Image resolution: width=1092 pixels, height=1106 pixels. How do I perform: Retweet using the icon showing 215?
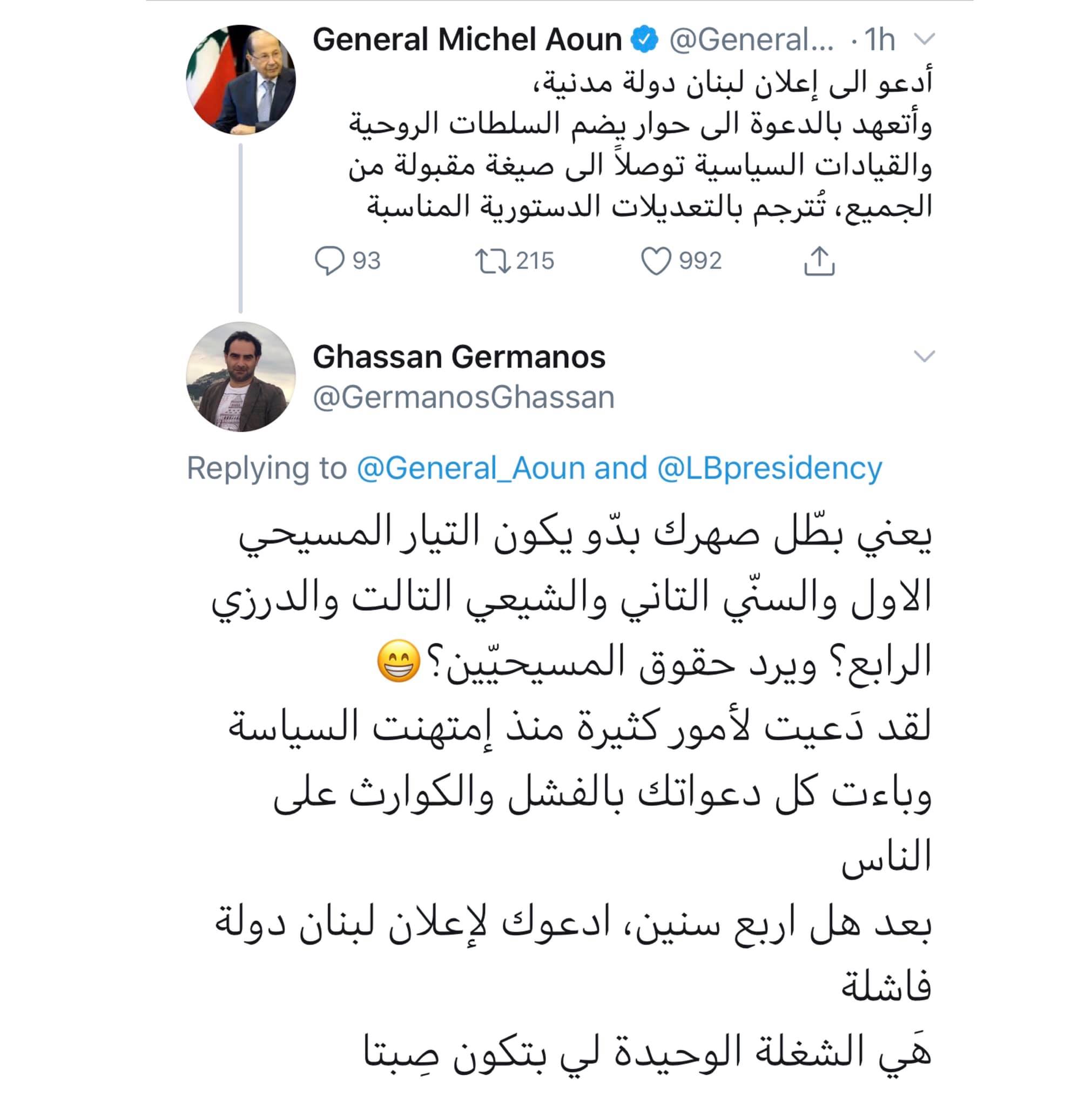(x=493, y=261)
